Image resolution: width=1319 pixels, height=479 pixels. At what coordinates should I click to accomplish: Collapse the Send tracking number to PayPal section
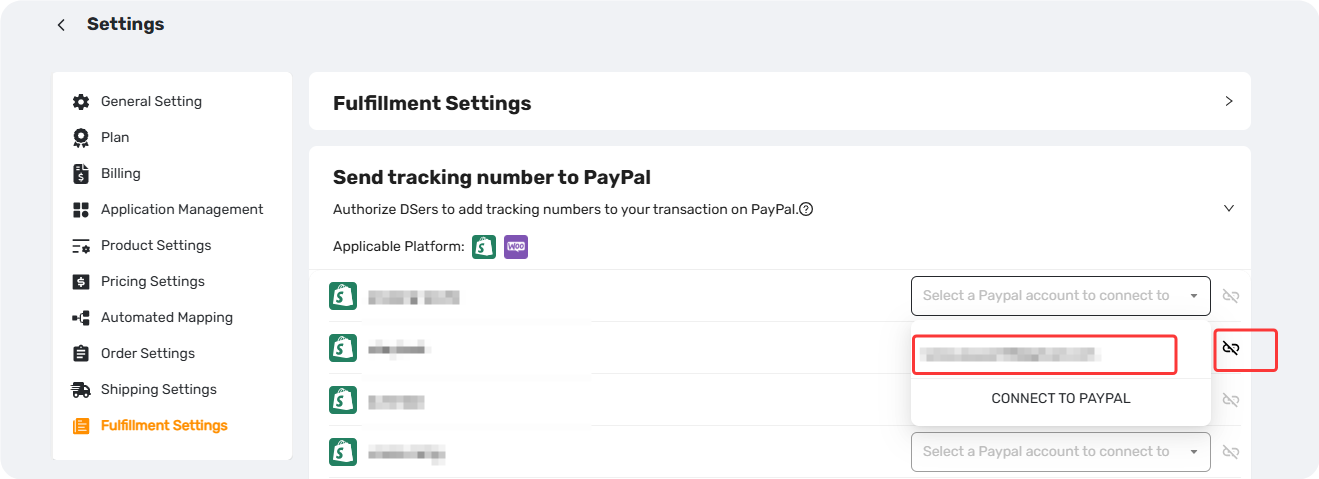[x=1229, y=208]
